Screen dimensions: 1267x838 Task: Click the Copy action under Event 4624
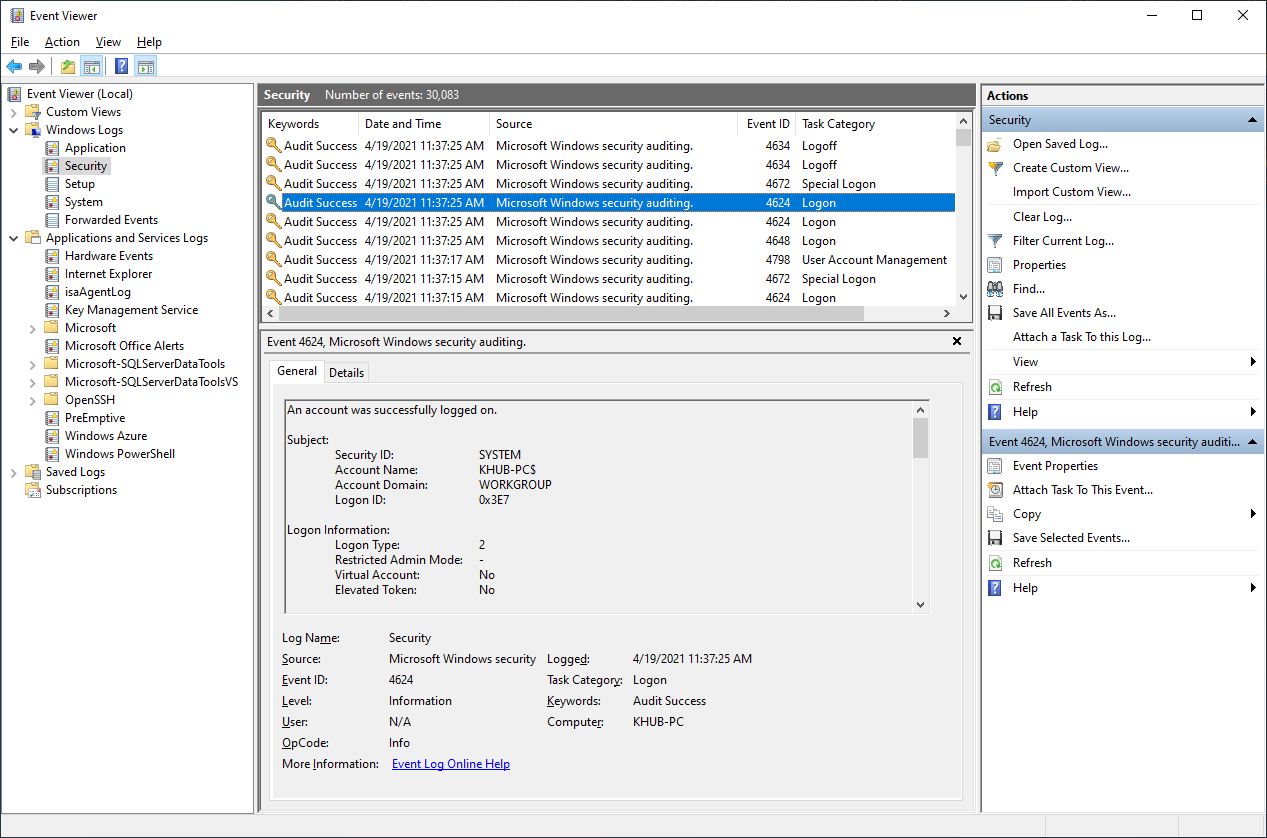[1026, 513]
